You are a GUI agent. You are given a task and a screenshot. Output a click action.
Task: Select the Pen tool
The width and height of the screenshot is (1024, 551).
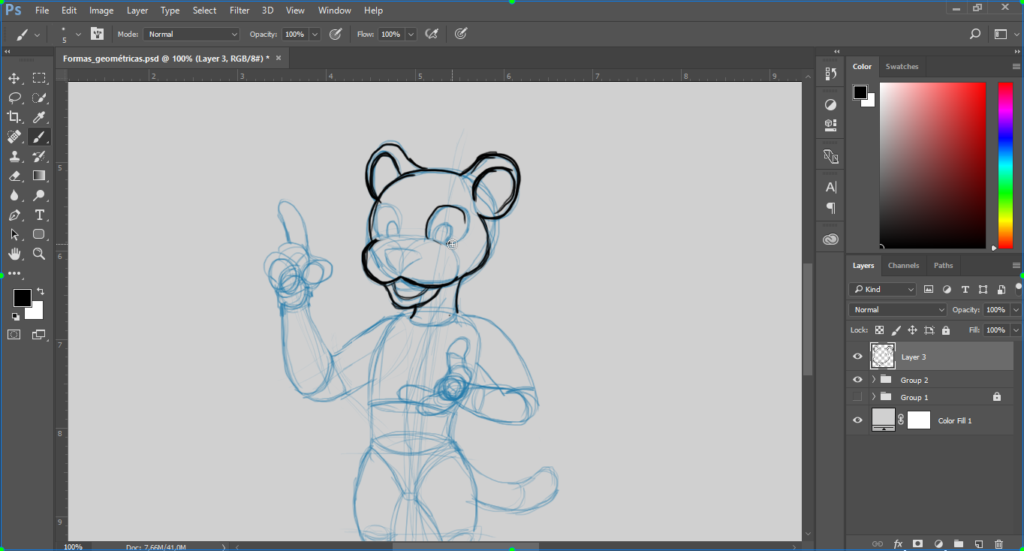pyautogui.click(x=14, y=215)
